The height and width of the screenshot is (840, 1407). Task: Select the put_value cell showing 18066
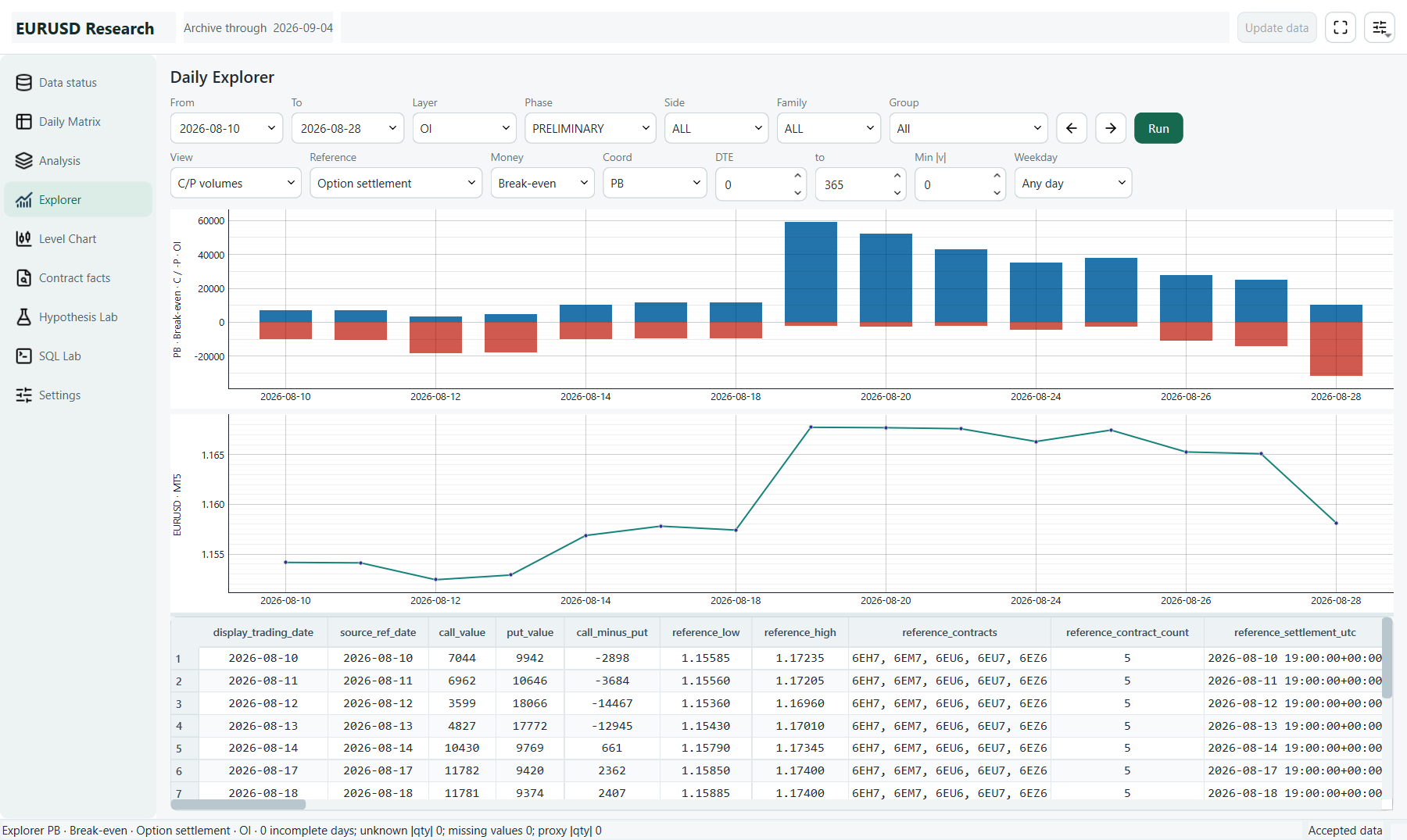pyautogui.click(x=530, y=703)
